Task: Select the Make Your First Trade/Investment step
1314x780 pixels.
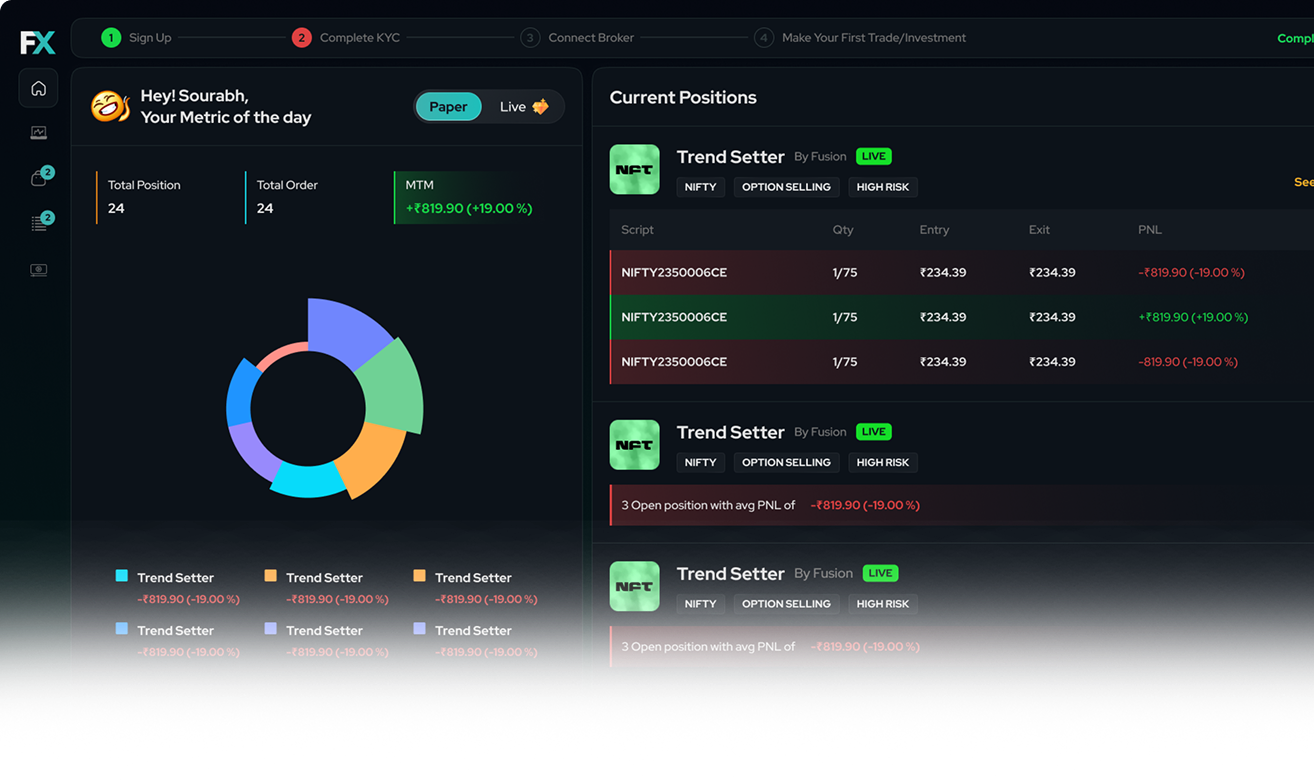Action: pyautogui.click(x=860, y=38)
